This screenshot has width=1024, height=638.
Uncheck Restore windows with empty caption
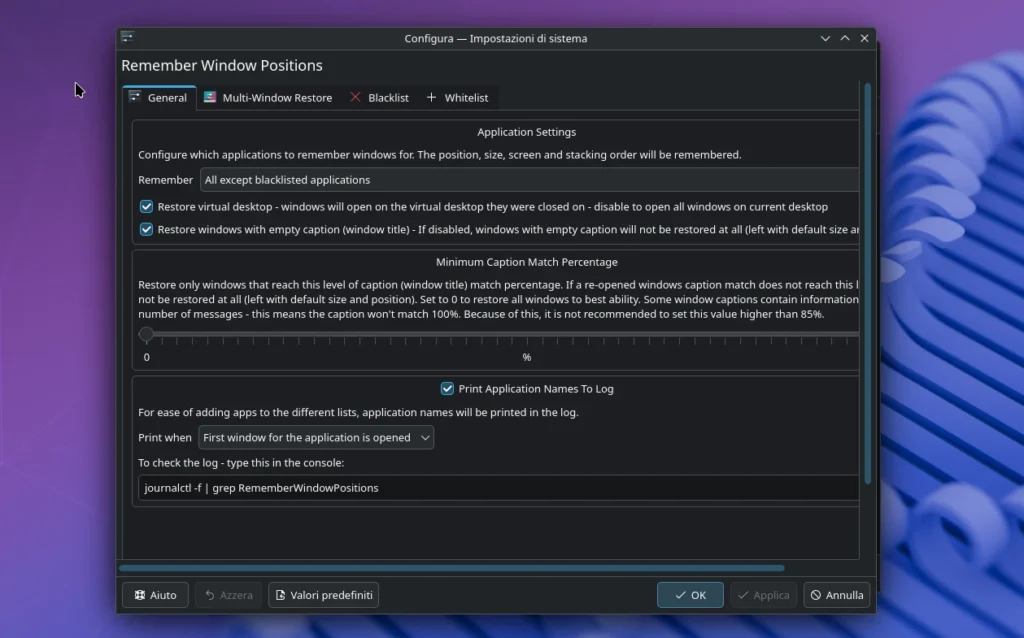(146, 229)
